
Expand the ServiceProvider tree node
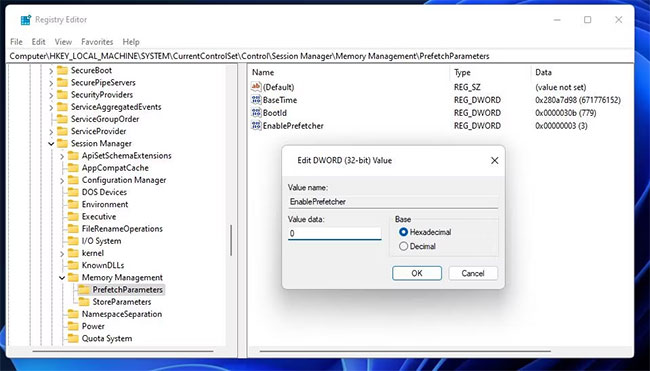(51, 132)
